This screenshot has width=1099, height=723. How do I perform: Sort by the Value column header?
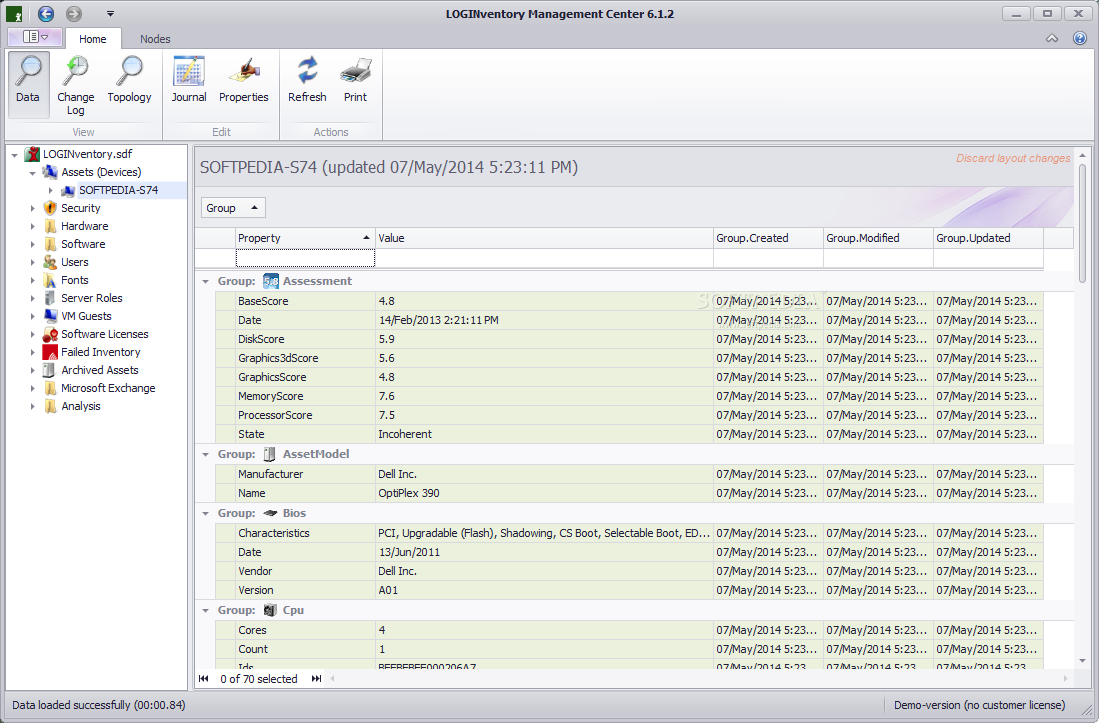coord(544,238)
